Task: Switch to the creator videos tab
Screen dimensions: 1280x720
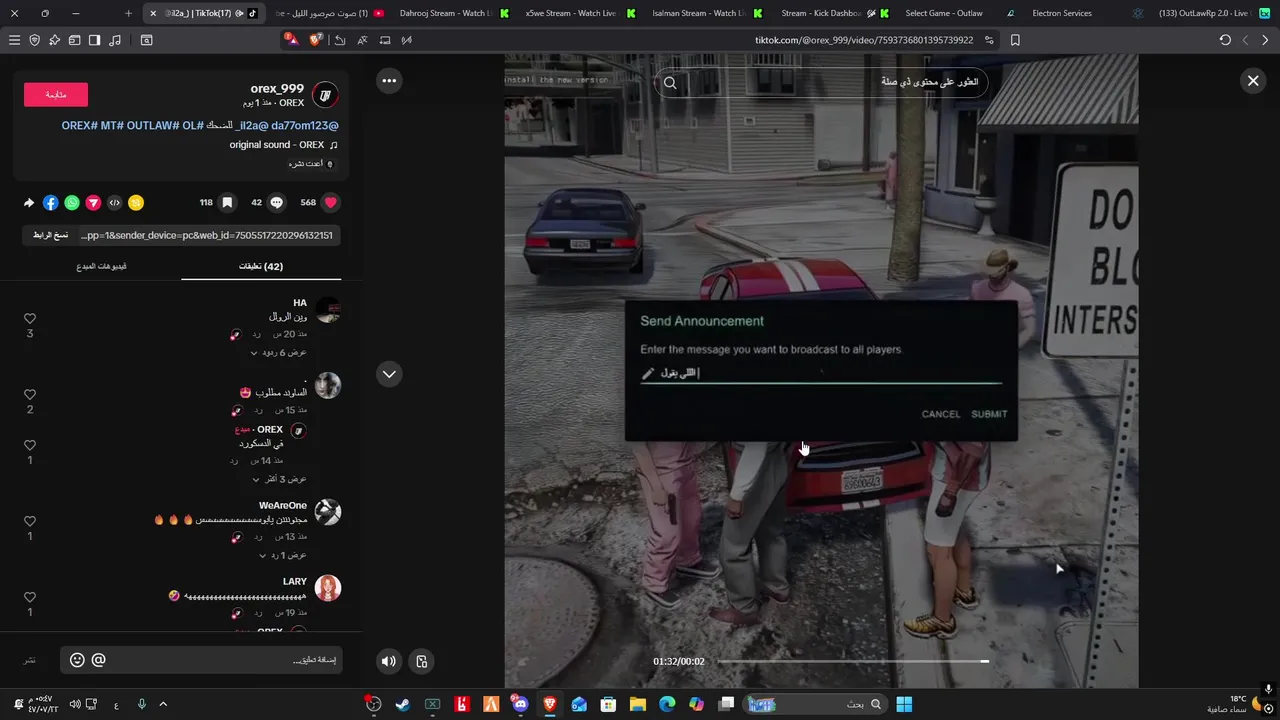Action: [x=102, y=267]
